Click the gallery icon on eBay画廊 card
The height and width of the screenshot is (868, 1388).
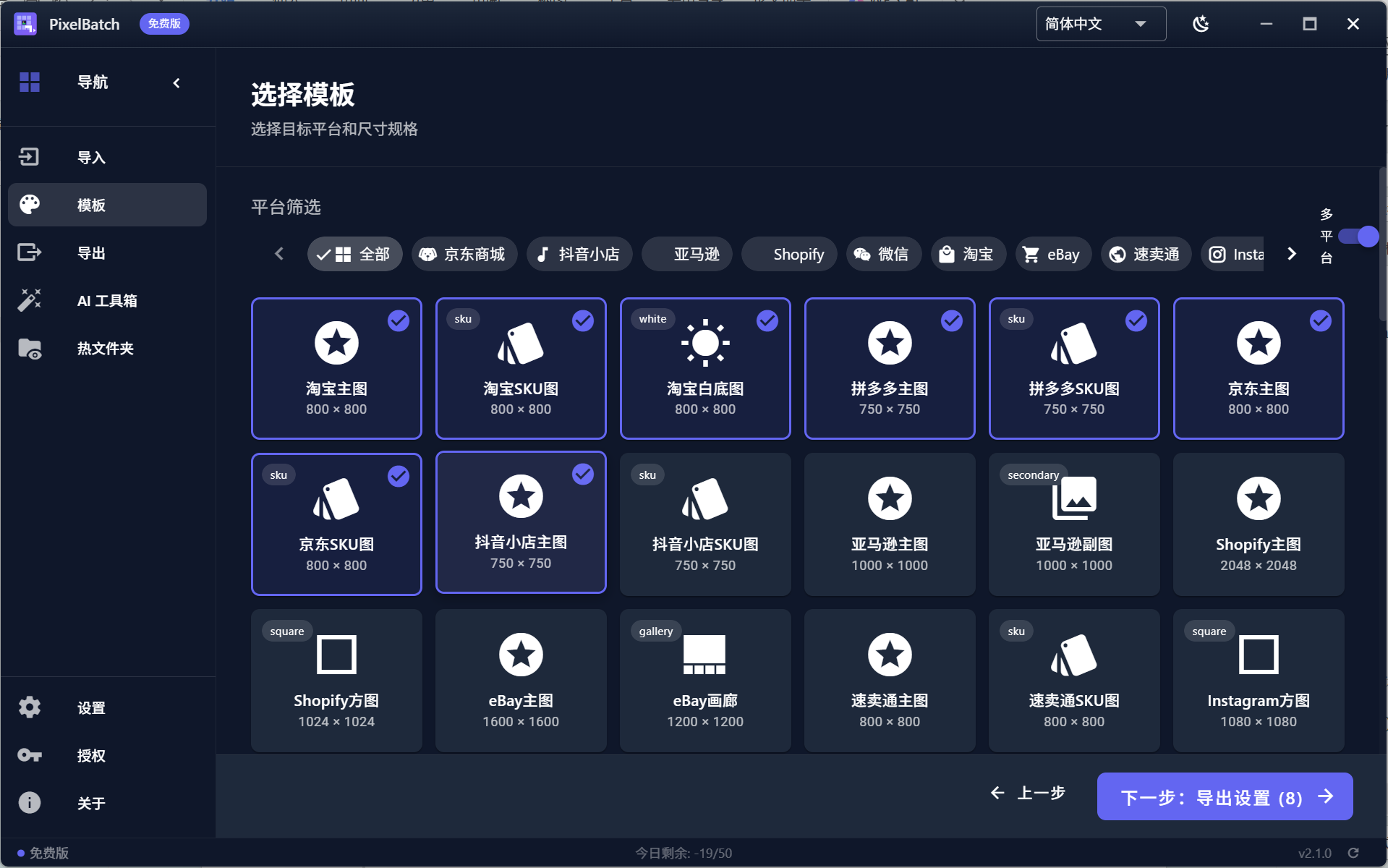pyautogui.click(x=705, y=655)
